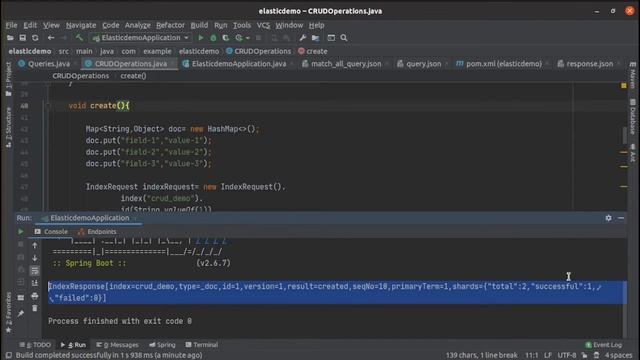Image resolution: width=640 pixels, height=360 pixels.
Task: Pin the Run tab with pin icon
Action: (x=20, y=313)
